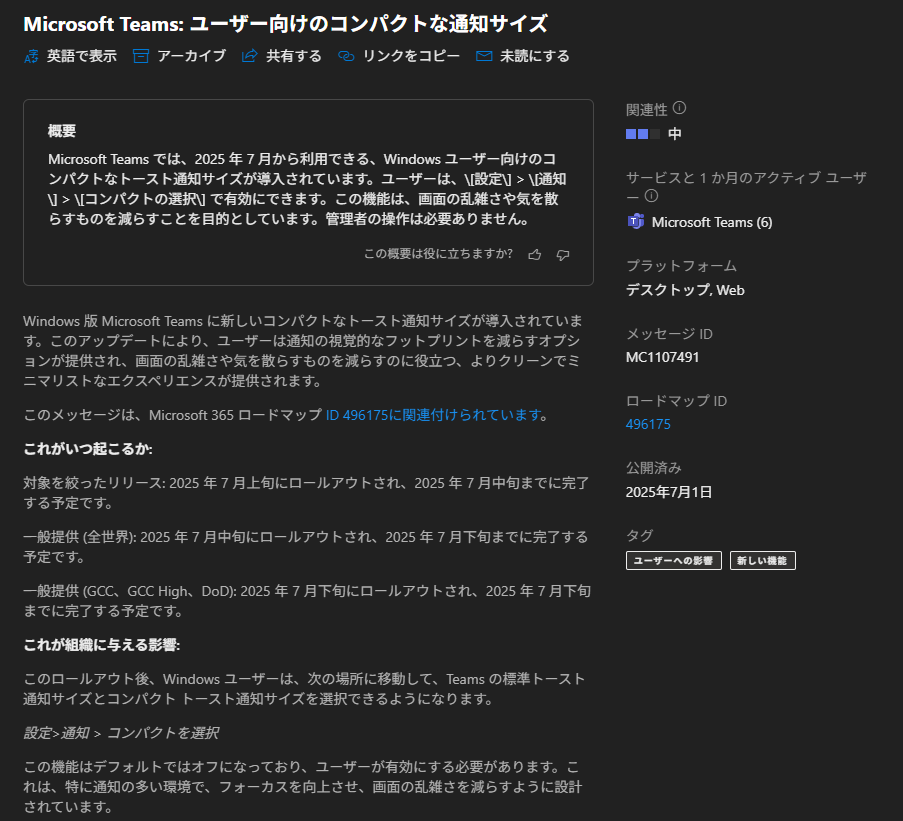
Task: Click the paragraph starting "対象を絞ったリリース"
Action: (x=306, y=493)
